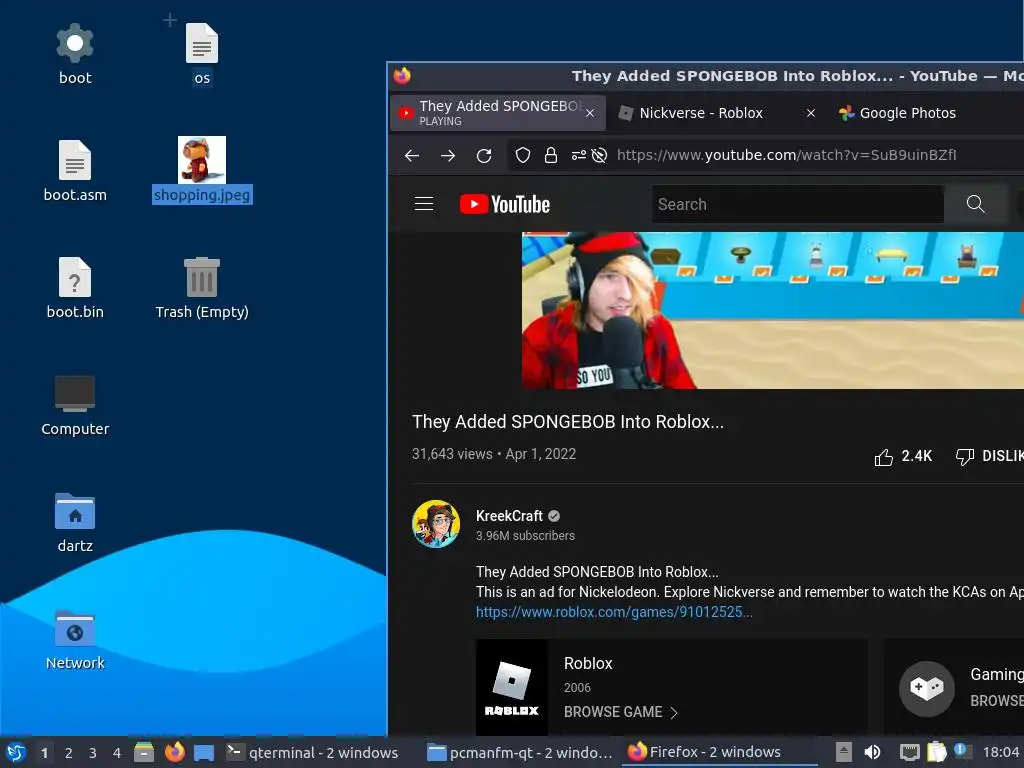Click the YouTube logo to go home
This screenshot has width=1024, height=768.
click(x=505, y=204)
